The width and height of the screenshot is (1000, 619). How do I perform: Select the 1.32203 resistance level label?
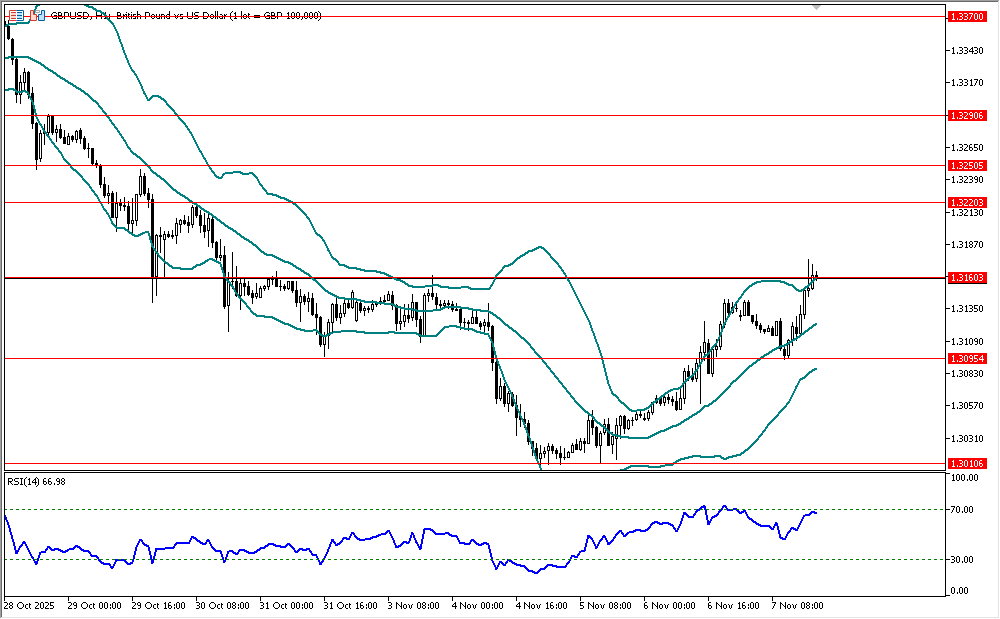(967, 203)
